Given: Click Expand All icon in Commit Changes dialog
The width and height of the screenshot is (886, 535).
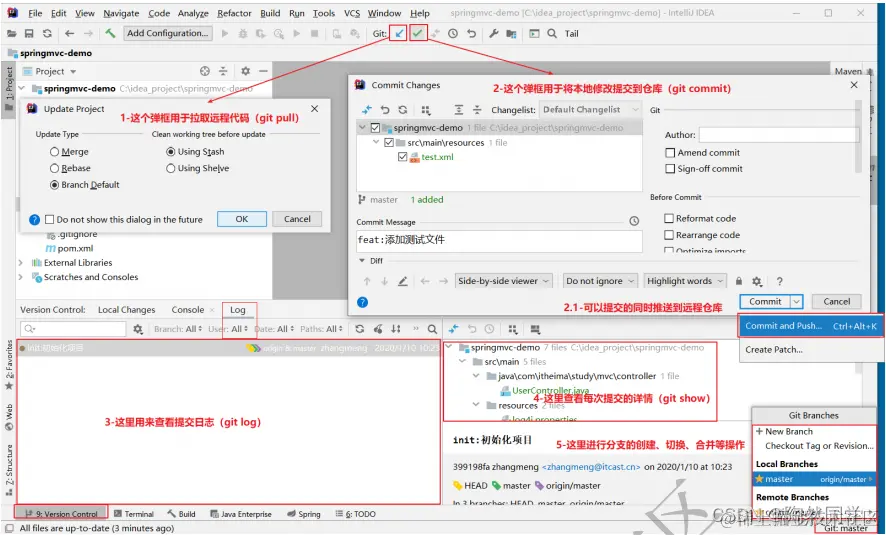Looking at the screenshot, I should pos(459,110).
